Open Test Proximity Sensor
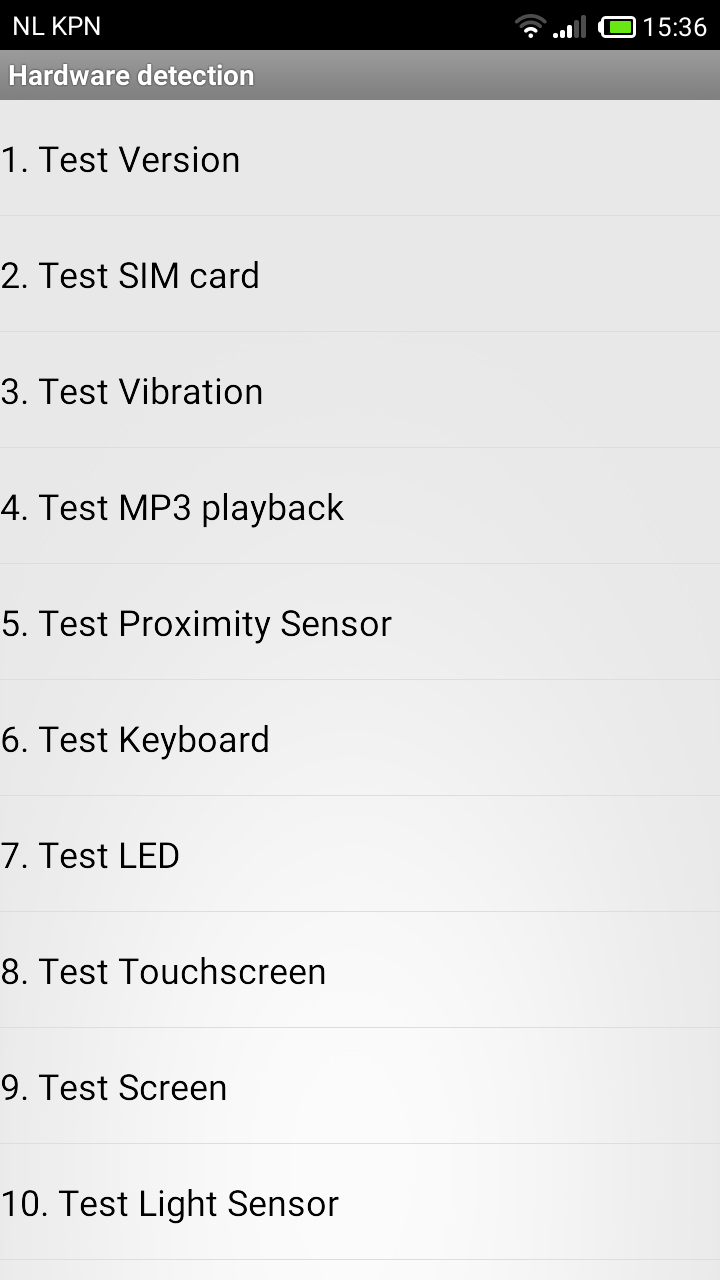The width and height of the screenshot is (720, 1280). pyautogui.click(x=360, y=622)
